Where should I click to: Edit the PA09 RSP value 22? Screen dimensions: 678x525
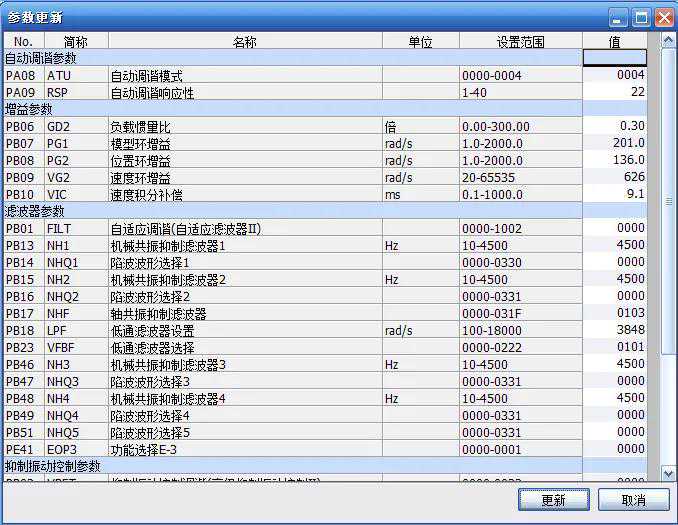pyautogui.click(x=615, y=93)
